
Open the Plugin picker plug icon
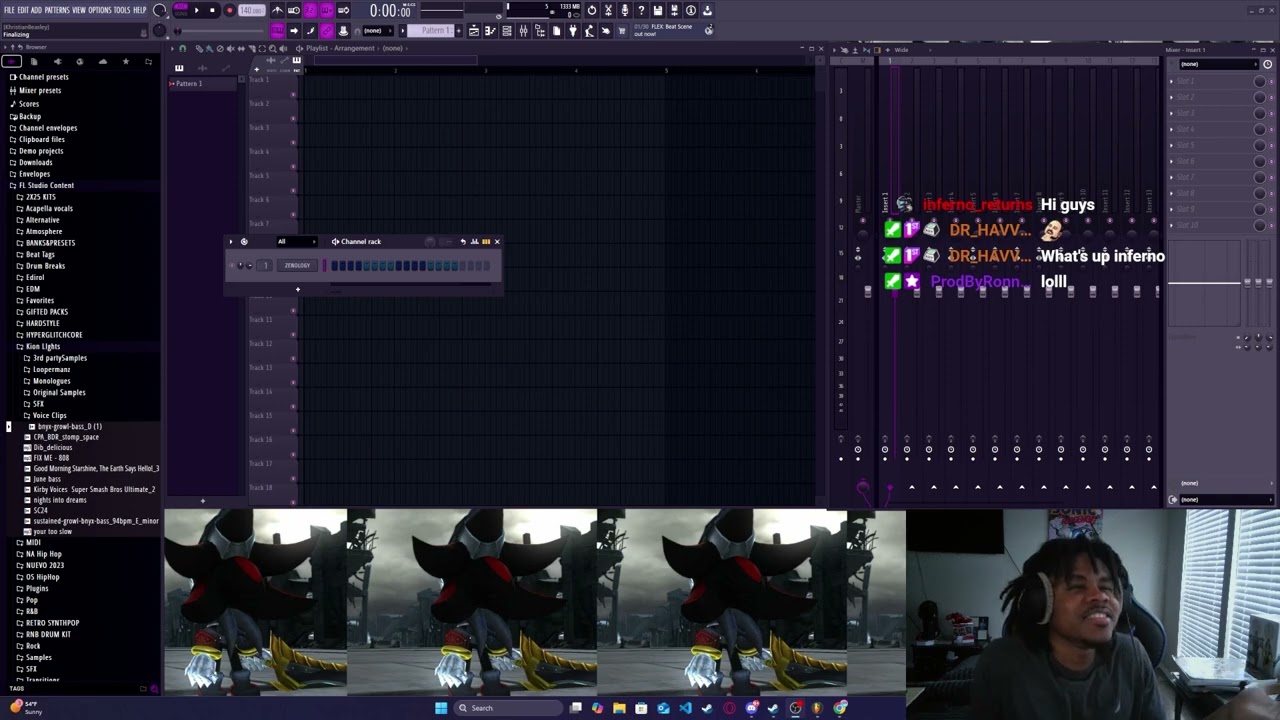click(x=572, y=31)
